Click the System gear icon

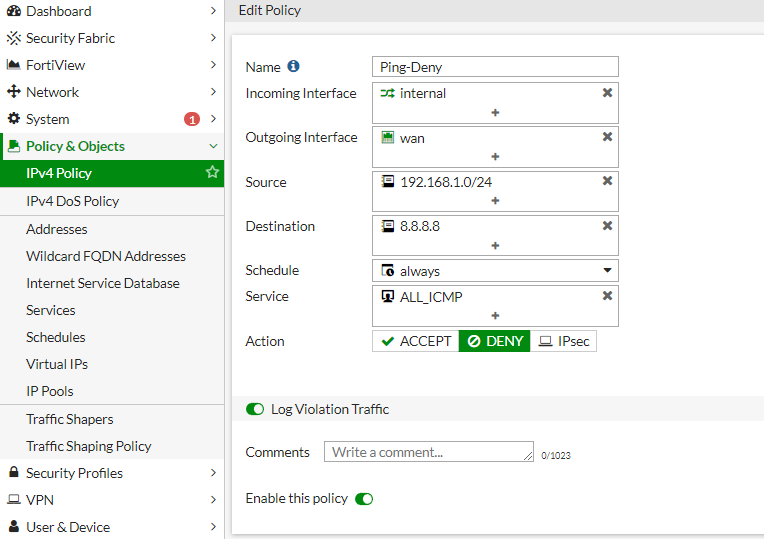(14, 118)
